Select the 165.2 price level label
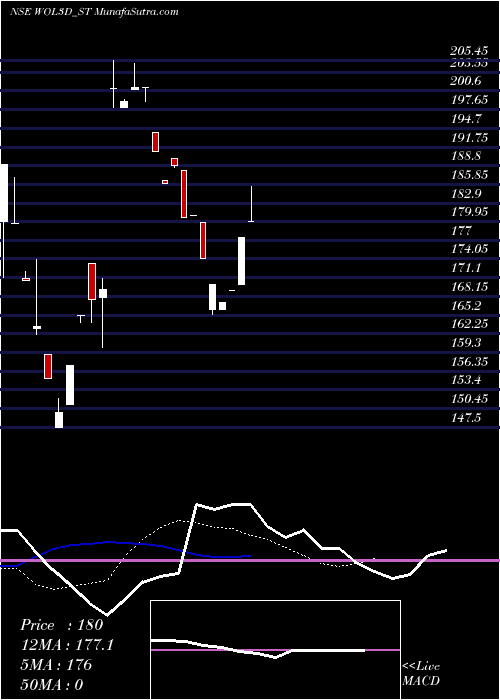This screenshot has width=500, height=700. (x=466, y=305)
